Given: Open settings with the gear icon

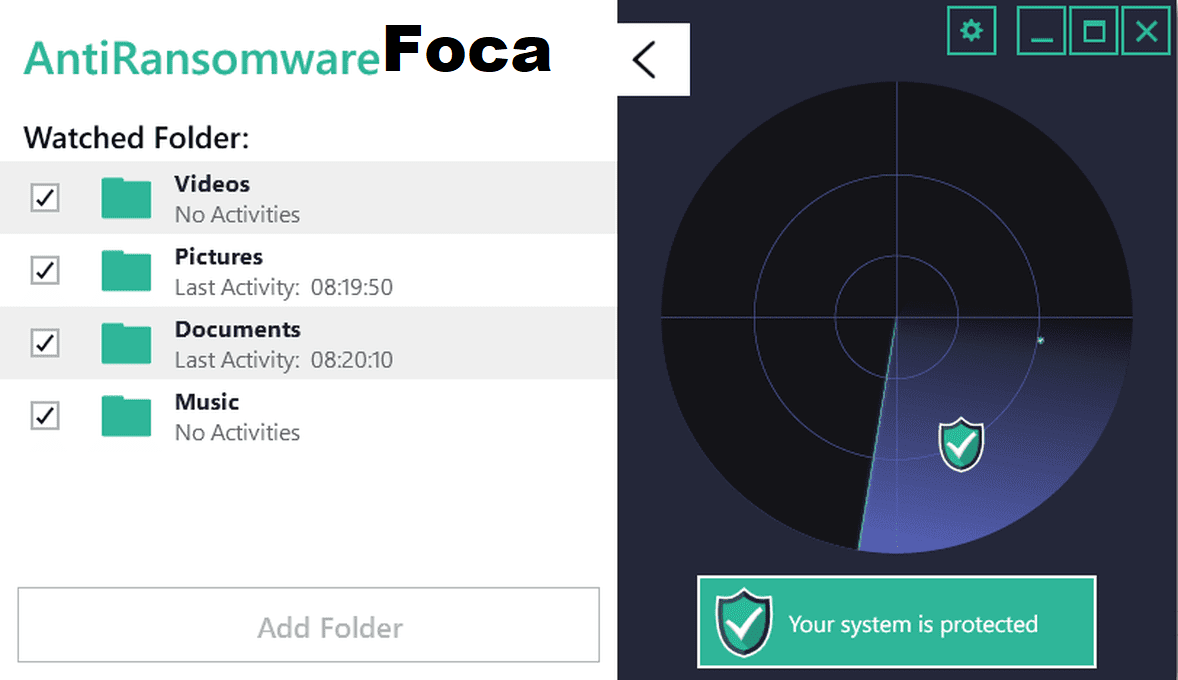Looking at the screenshot, I should tap(971, 31).
